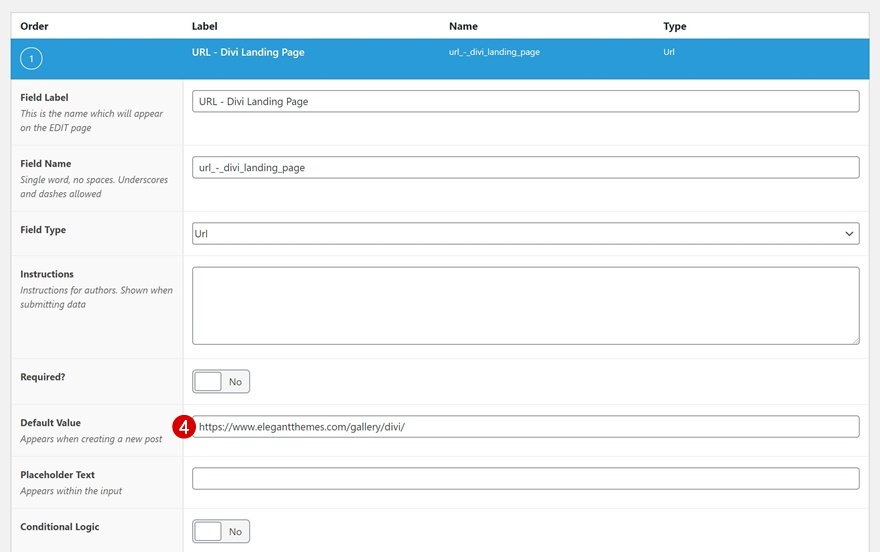Image resolution: width=880 pixels, height=552 pixels.
Task: Focus the Field Label text input
Action: 525,102
